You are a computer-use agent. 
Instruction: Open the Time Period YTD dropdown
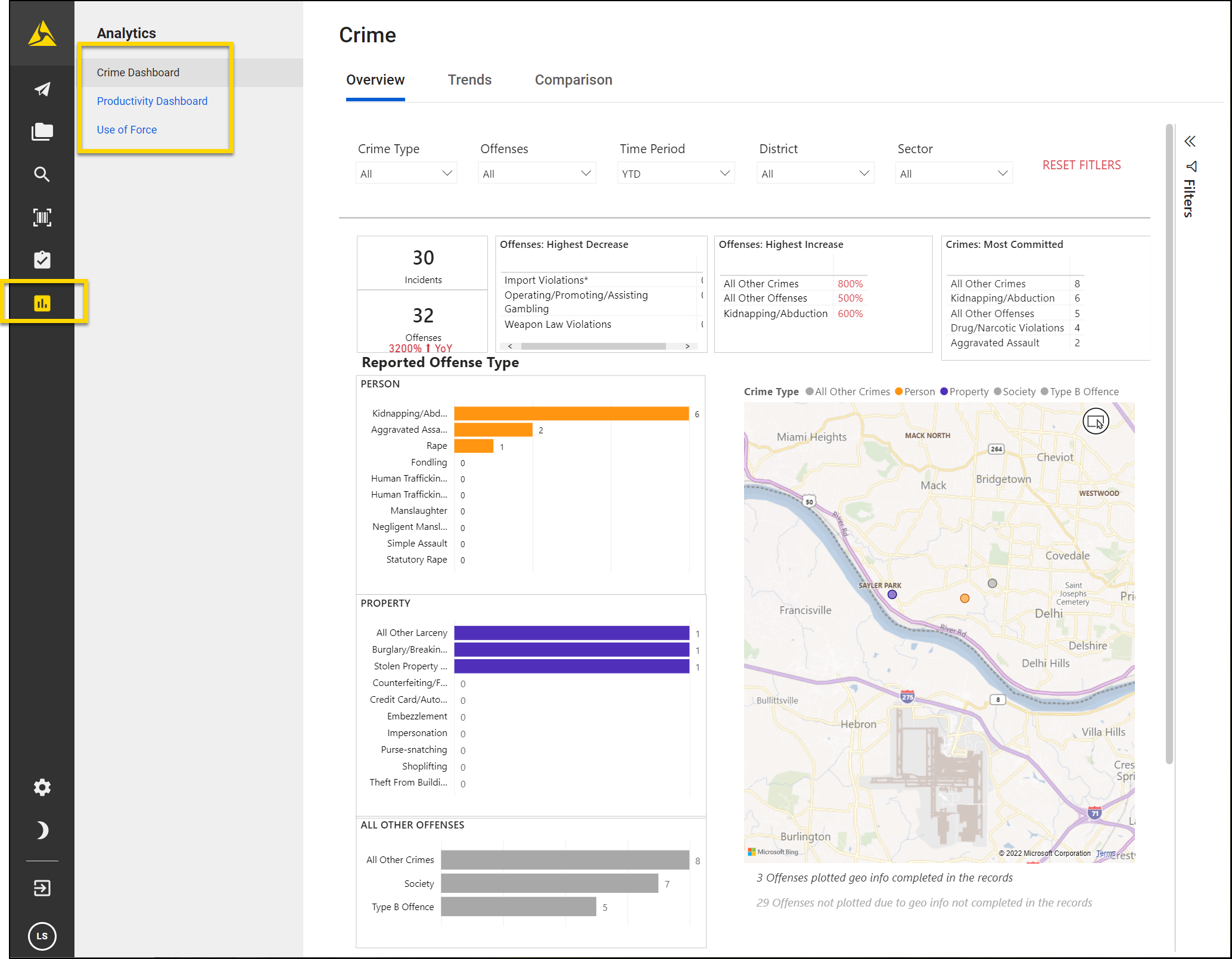coord(676,173)
